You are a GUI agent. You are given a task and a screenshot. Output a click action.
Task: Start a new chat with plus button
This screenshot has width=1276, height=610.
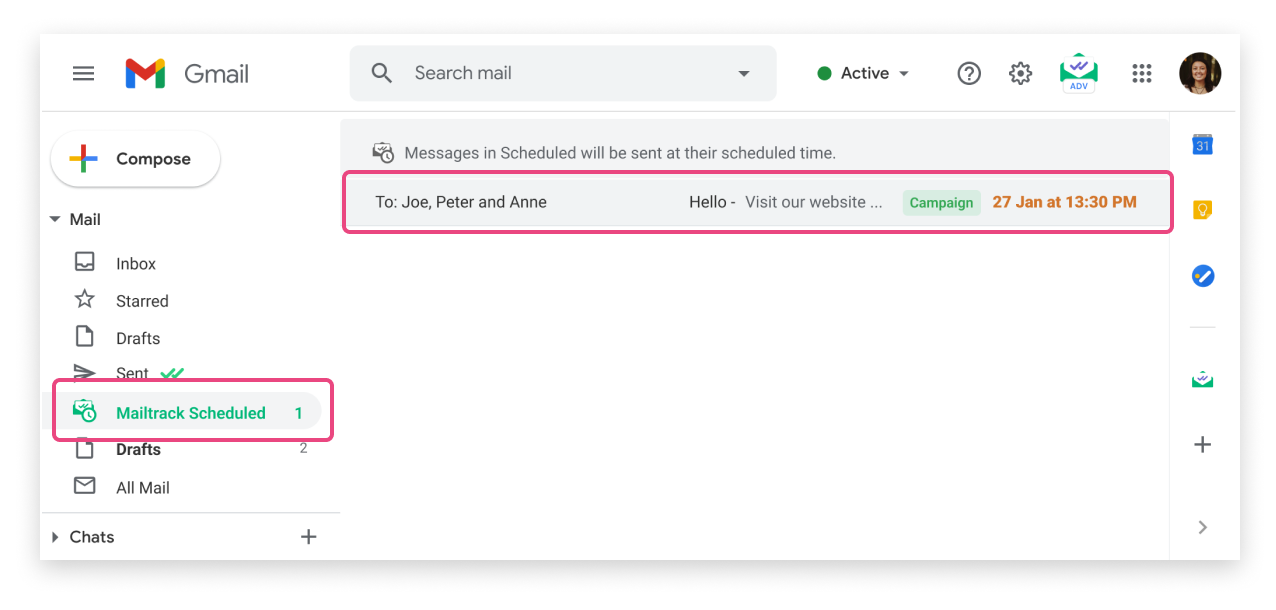tap(308, 537)
